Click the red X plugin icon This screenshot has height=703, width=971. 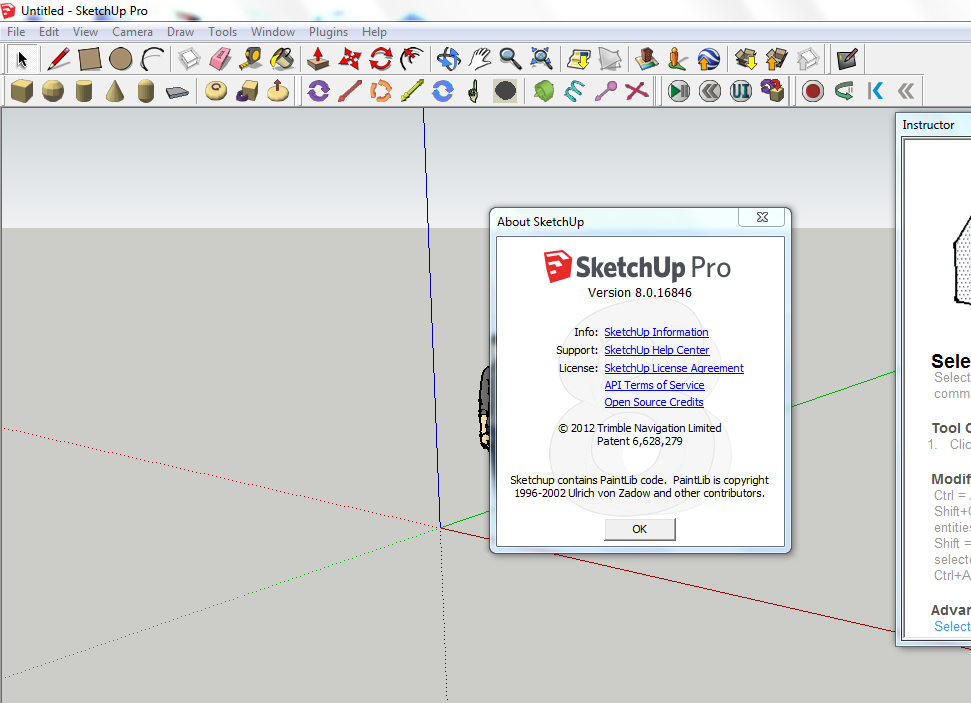[x=637, y=92]
